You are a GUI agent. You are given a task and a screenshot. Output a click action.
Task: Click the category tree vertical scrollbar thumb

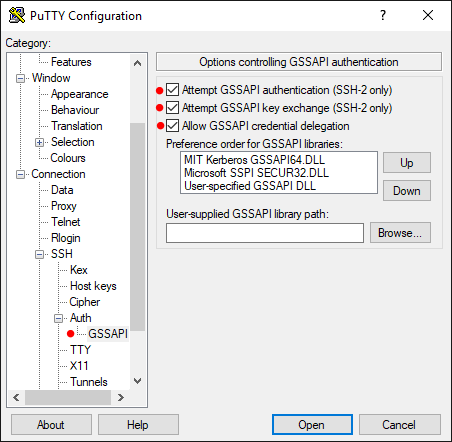click(137, 227)
